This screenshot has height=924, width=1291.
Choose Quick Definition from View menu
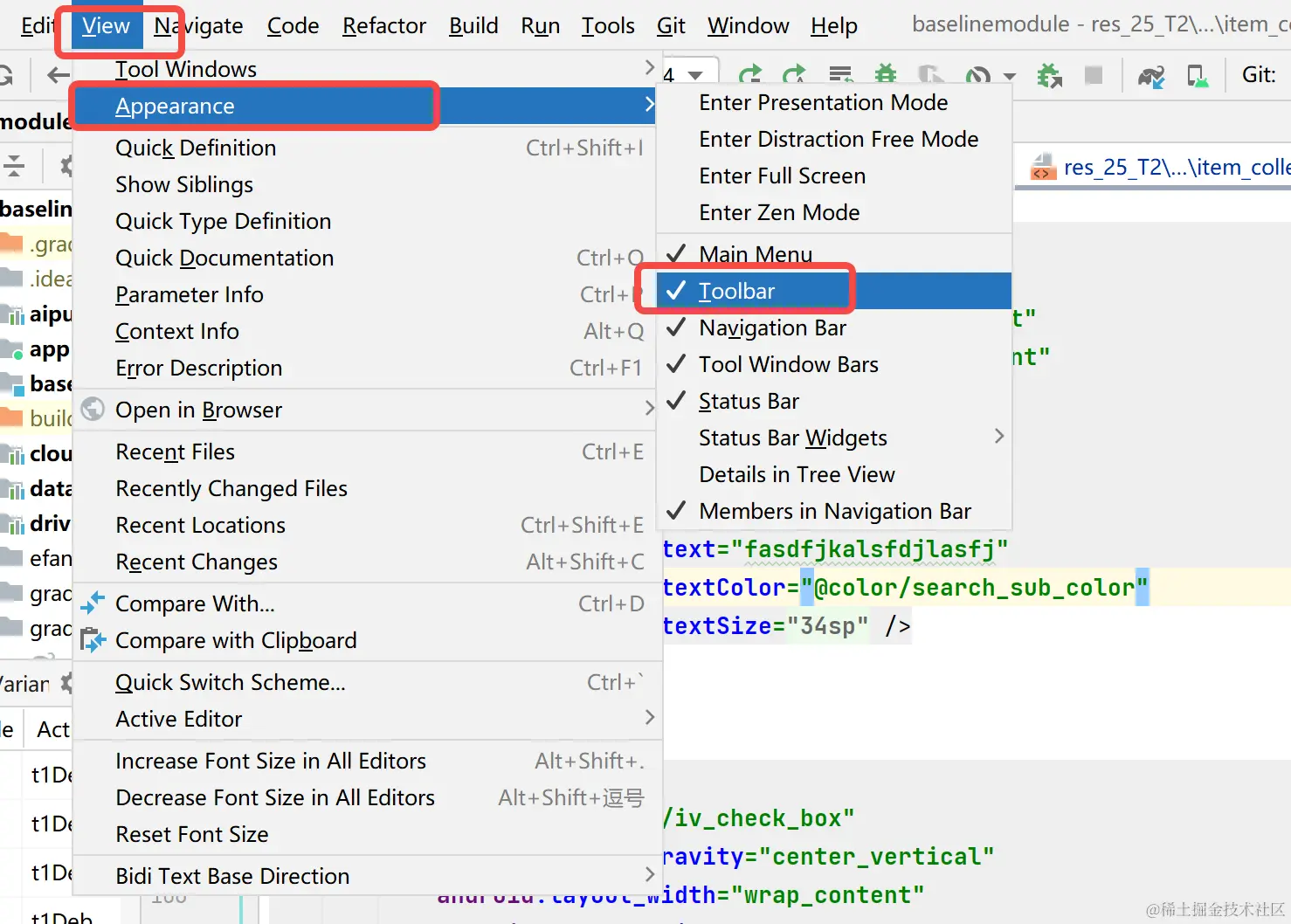(365, 148)
